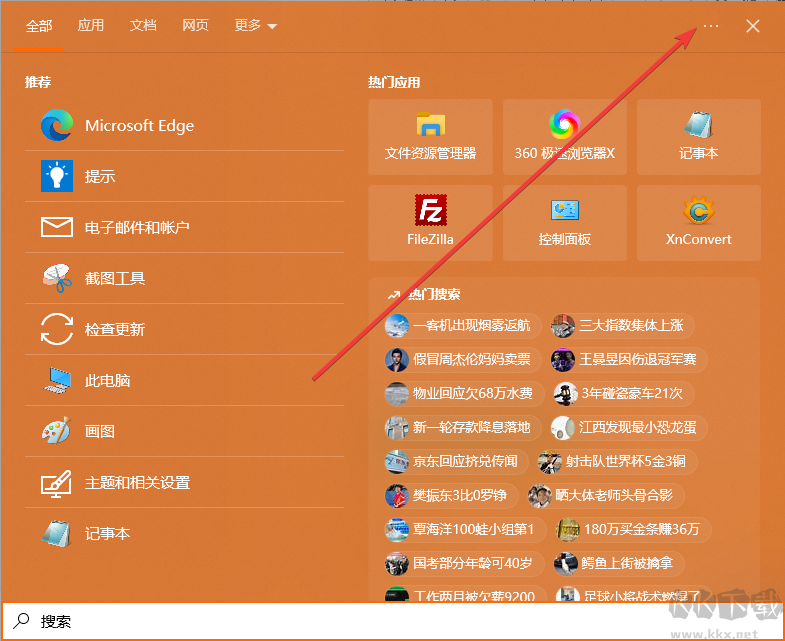The image size is (785, 641).
Task: Click the three-dot options icon
Action: pos(711,26)
